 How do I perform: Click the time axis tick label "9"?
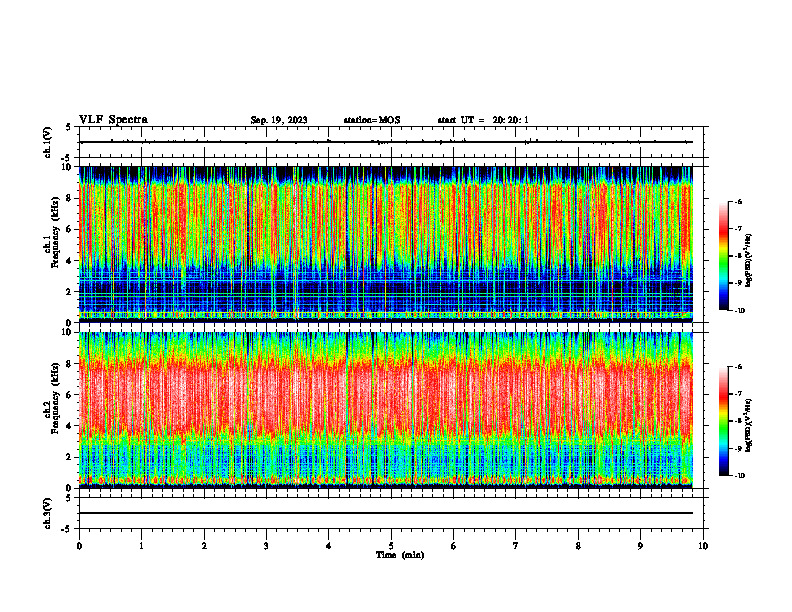tap(640, 546)
